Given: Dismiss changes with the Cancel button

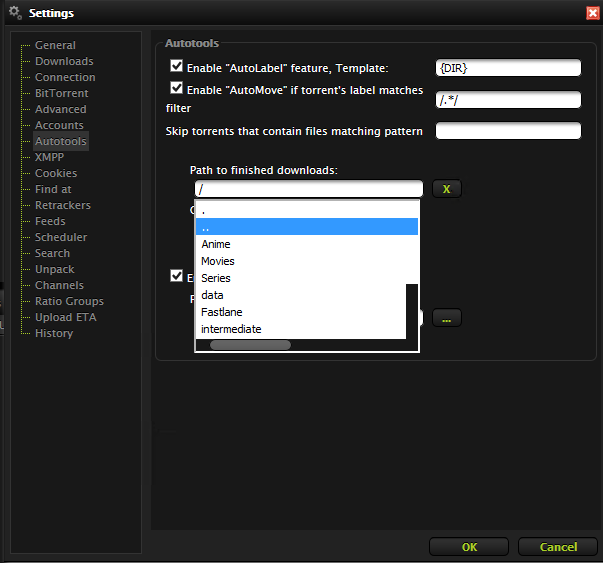Looking at the screenshot, I should (558, 547).
